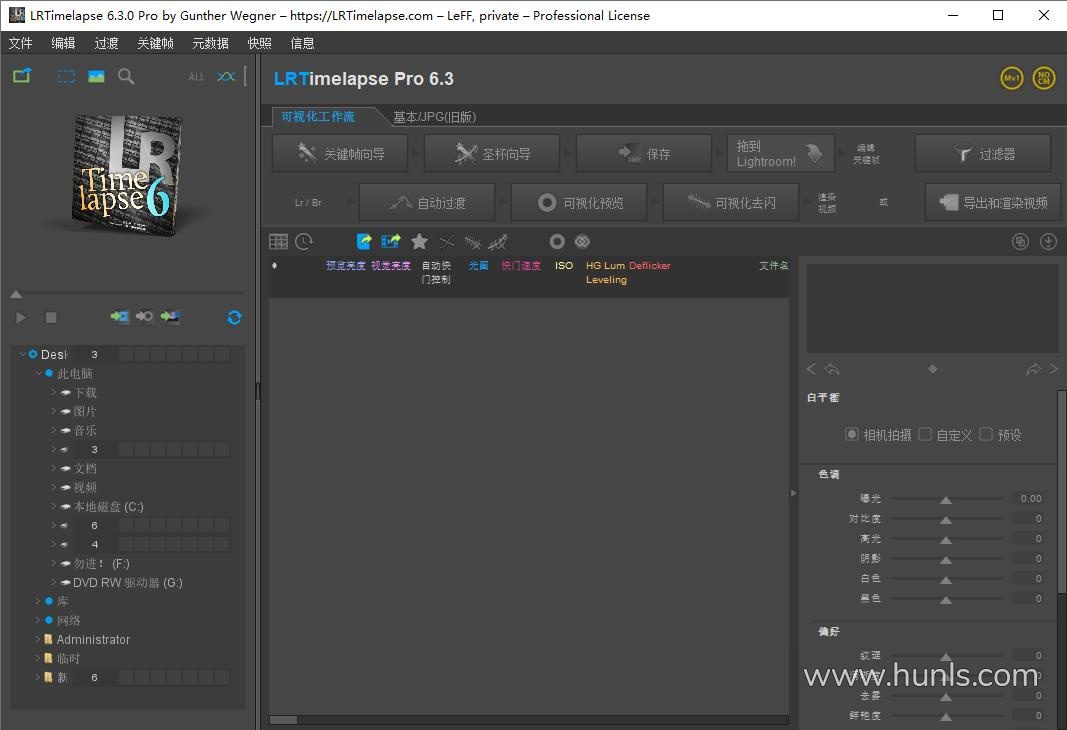Screen dimensions: 1067x730
Task: Expand the 下载 folder
Action: pyautogui.click(x=54, y=393)
